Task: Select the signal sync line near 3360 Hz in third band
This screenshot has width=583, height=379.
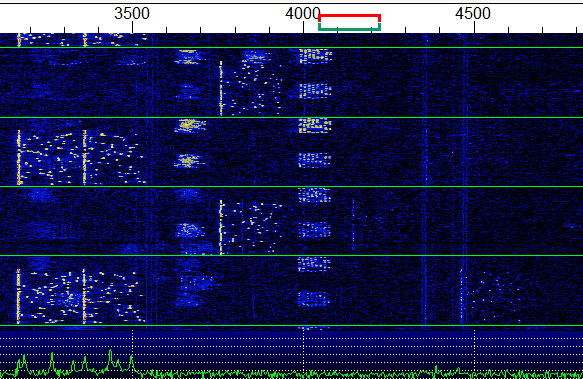Action: (x=85, y=157)
